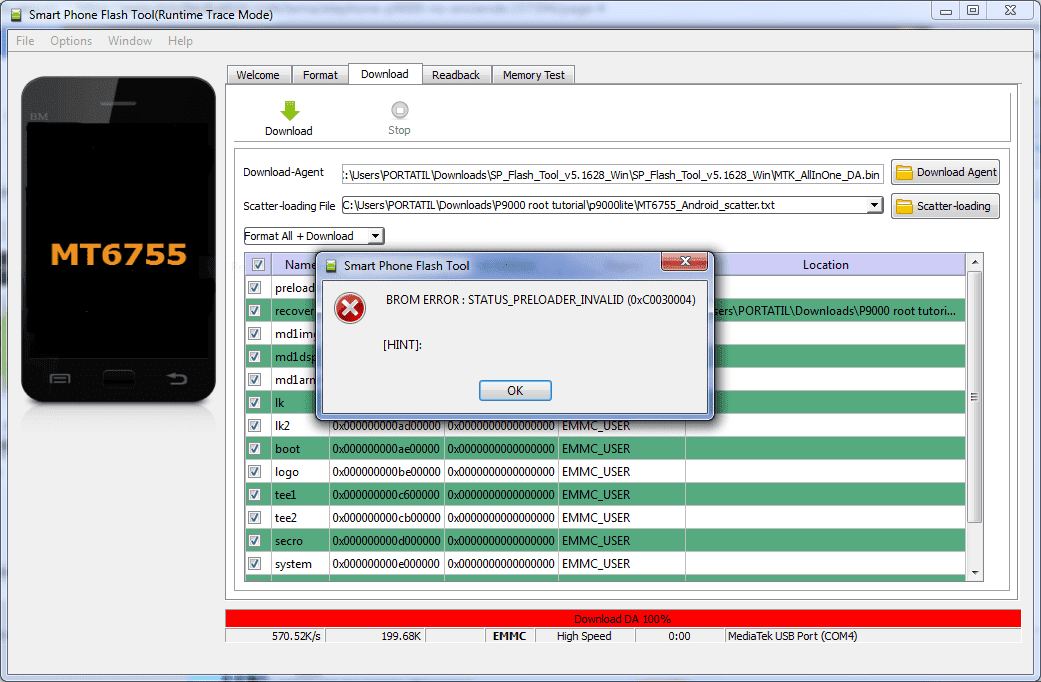Toggle the select-all checkbox in table header
The image size is (1041, 682).
[258, 265]
